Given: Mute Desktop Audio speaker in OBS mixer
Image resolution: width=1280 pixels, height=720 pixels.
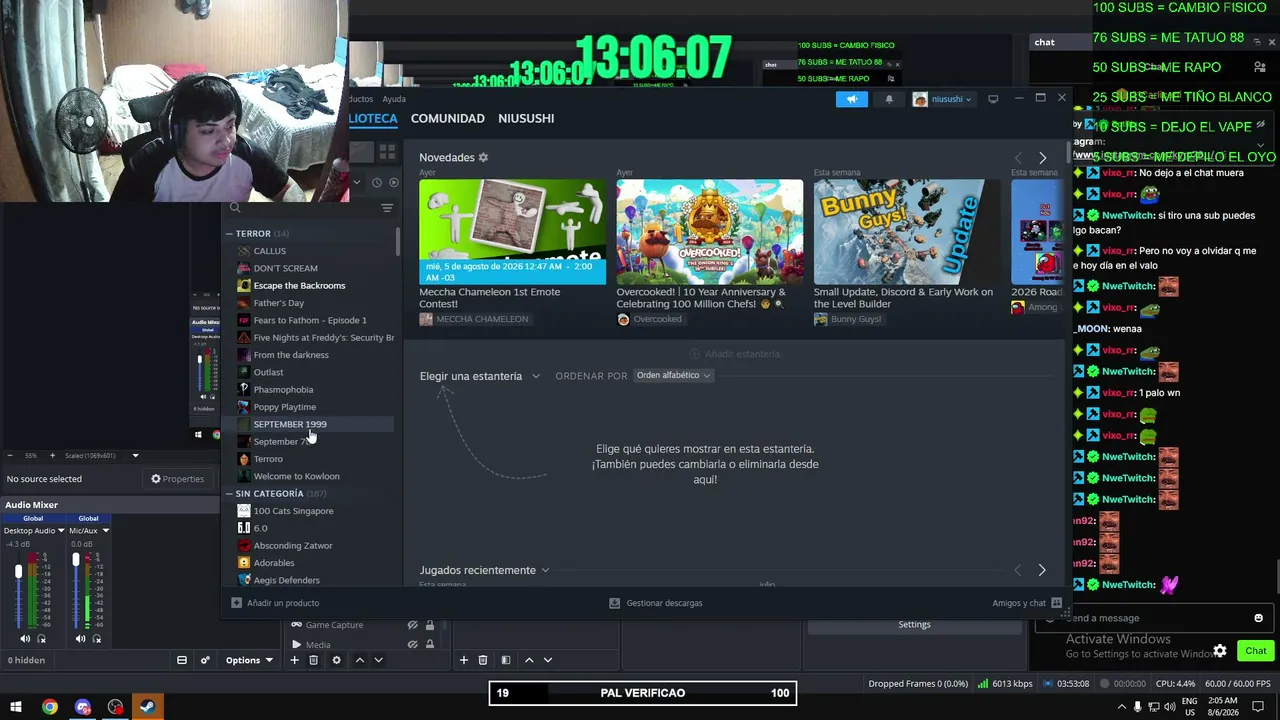Looking at the screenshot, I should 25,639.
